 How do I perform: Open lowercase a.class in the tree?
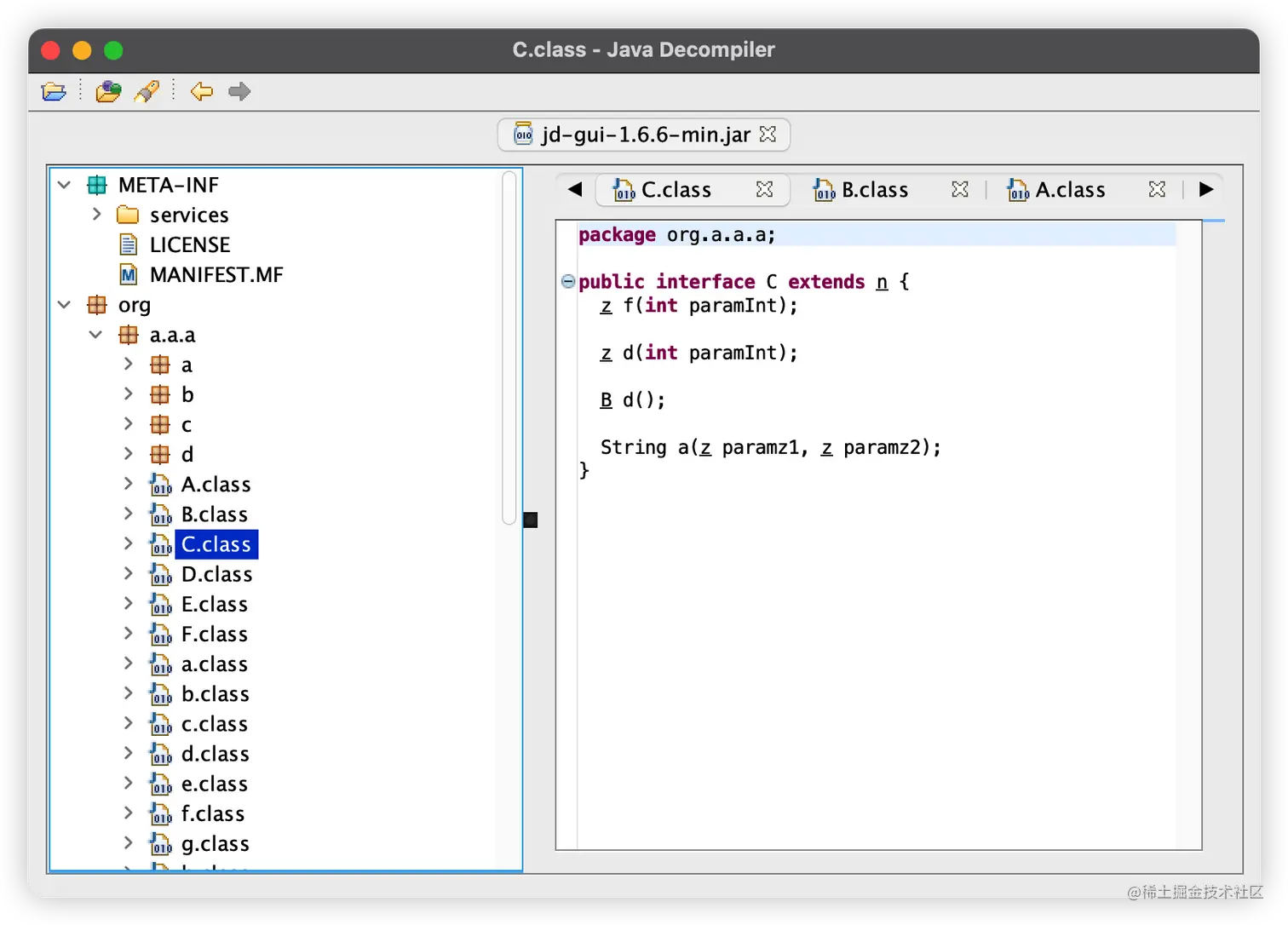coord(215,664)
